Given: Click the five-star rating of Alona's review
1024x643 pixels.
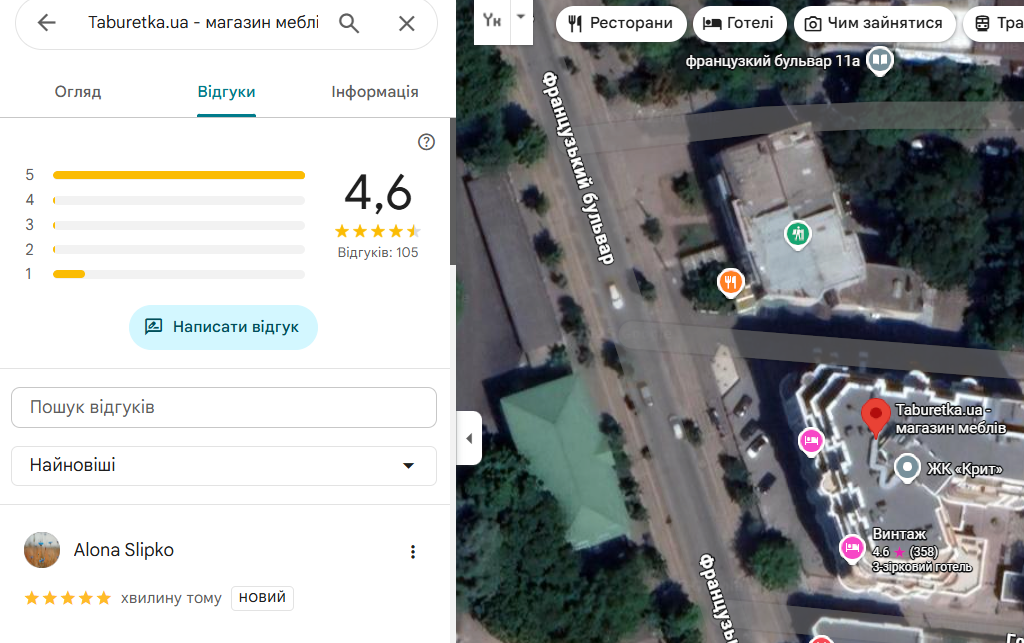Looking at the screenshot, I should coord(68,598).
